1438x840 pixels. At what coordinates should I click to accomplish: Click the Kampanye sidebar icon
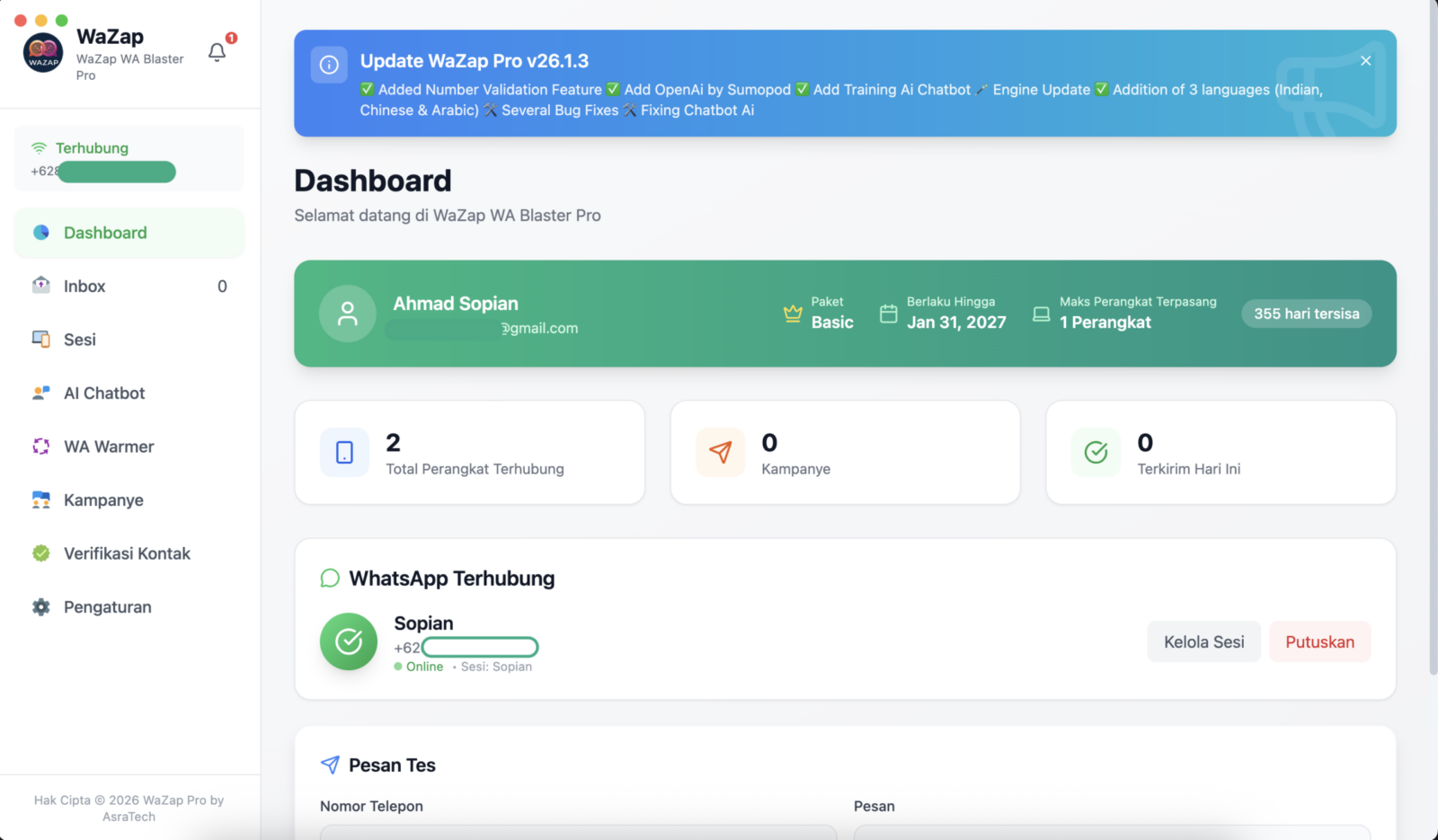[x=41, y=500]
